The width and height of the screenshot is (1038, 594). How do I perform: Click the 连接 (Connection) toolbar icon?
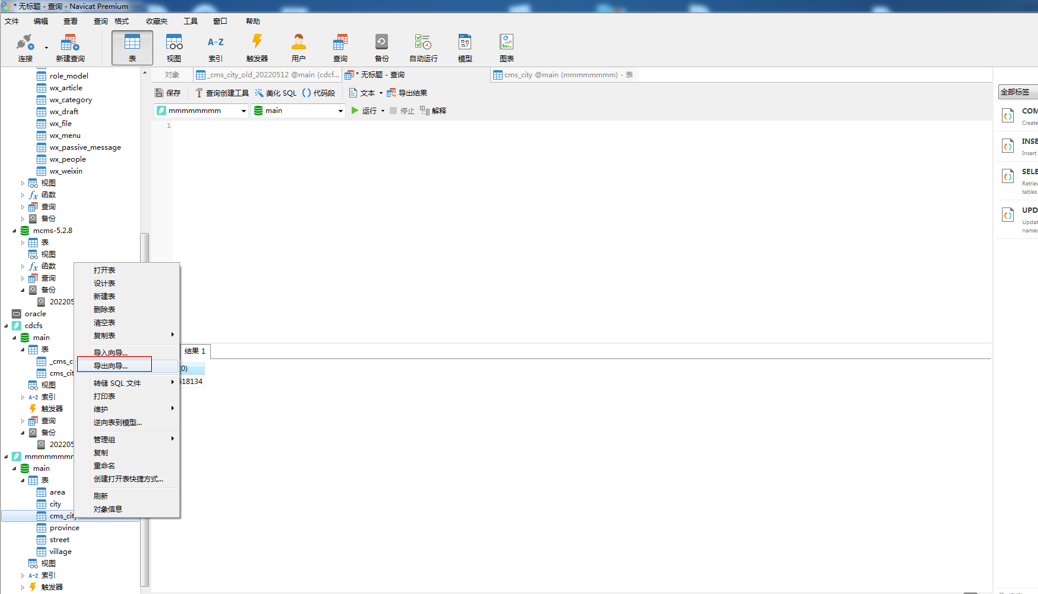pyautogui.click(x=24, y=46)
